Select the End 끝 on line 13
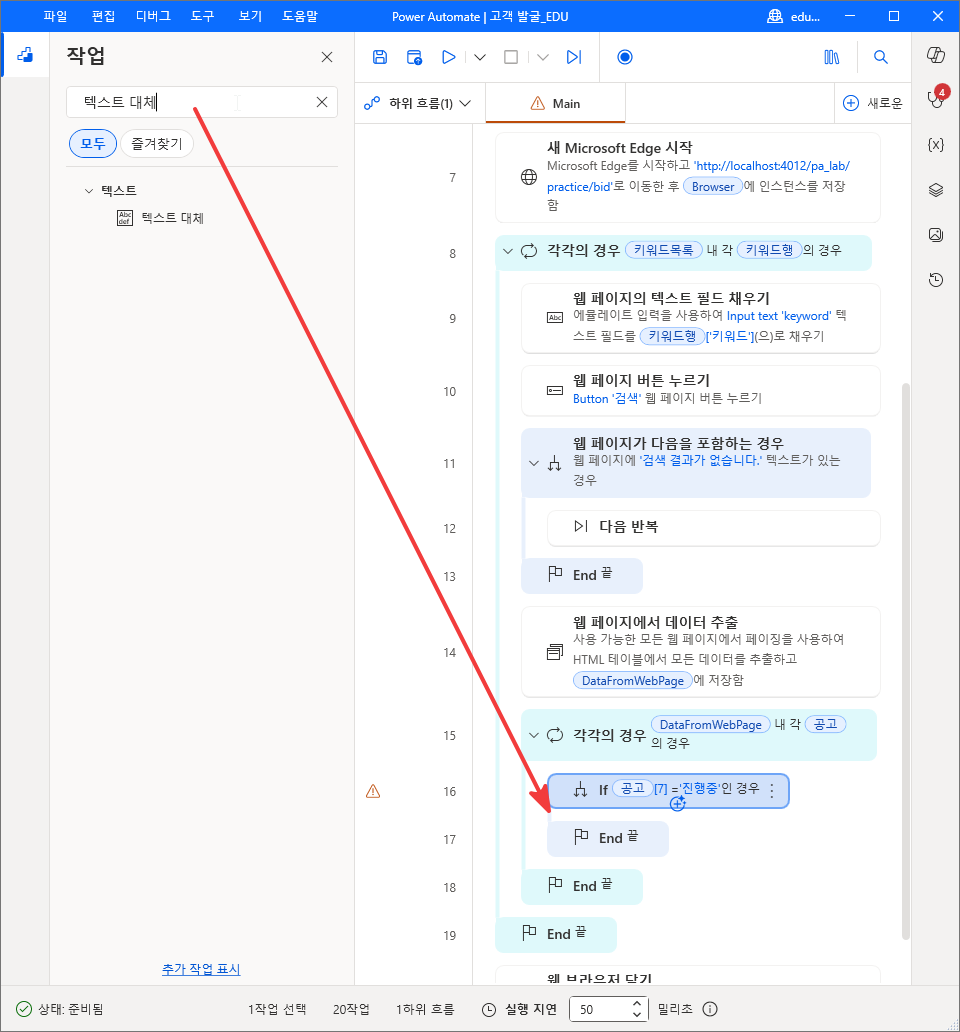The image size is (960, 1032). [582, 576]
